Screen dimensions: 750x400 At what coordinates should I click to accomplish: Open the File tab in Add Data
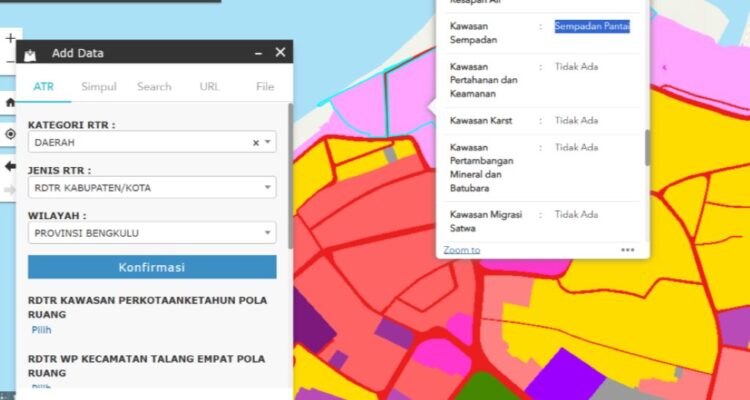pos(265,87)
